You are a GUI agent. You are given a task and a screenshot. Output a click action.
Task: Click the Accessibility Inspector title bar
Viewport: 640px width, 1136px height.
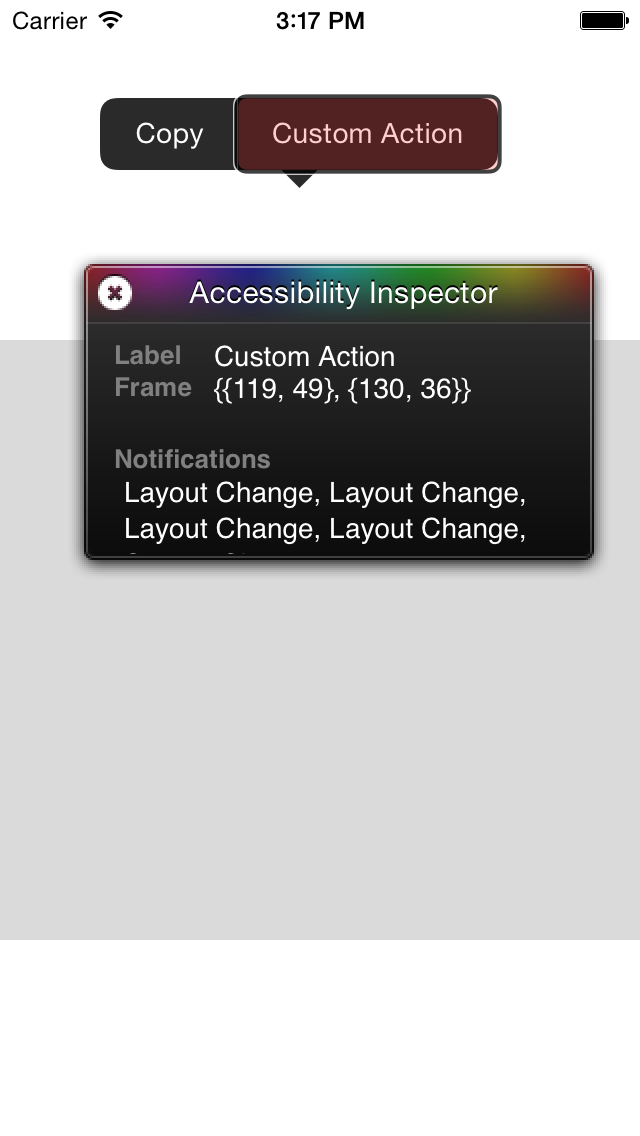point(339,293)
